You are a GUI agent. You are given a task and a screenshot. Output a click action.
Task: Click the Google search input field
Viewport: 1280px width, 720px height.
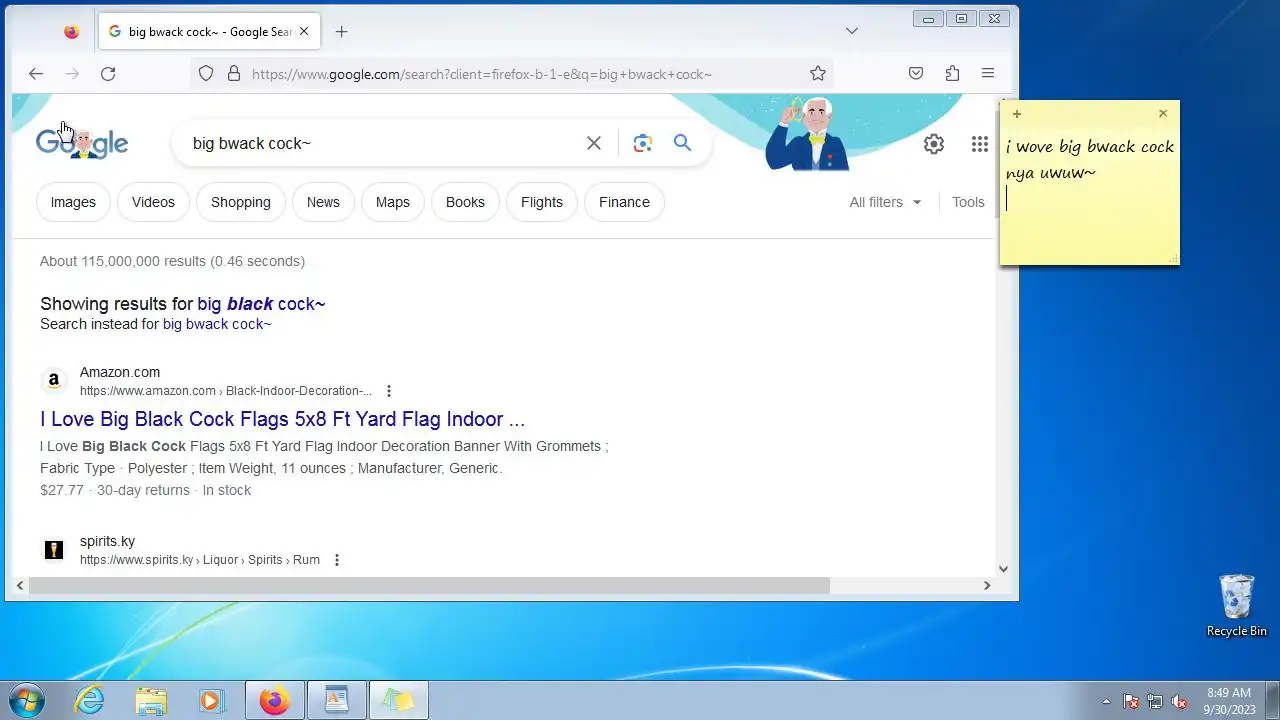tap(380, 143)
